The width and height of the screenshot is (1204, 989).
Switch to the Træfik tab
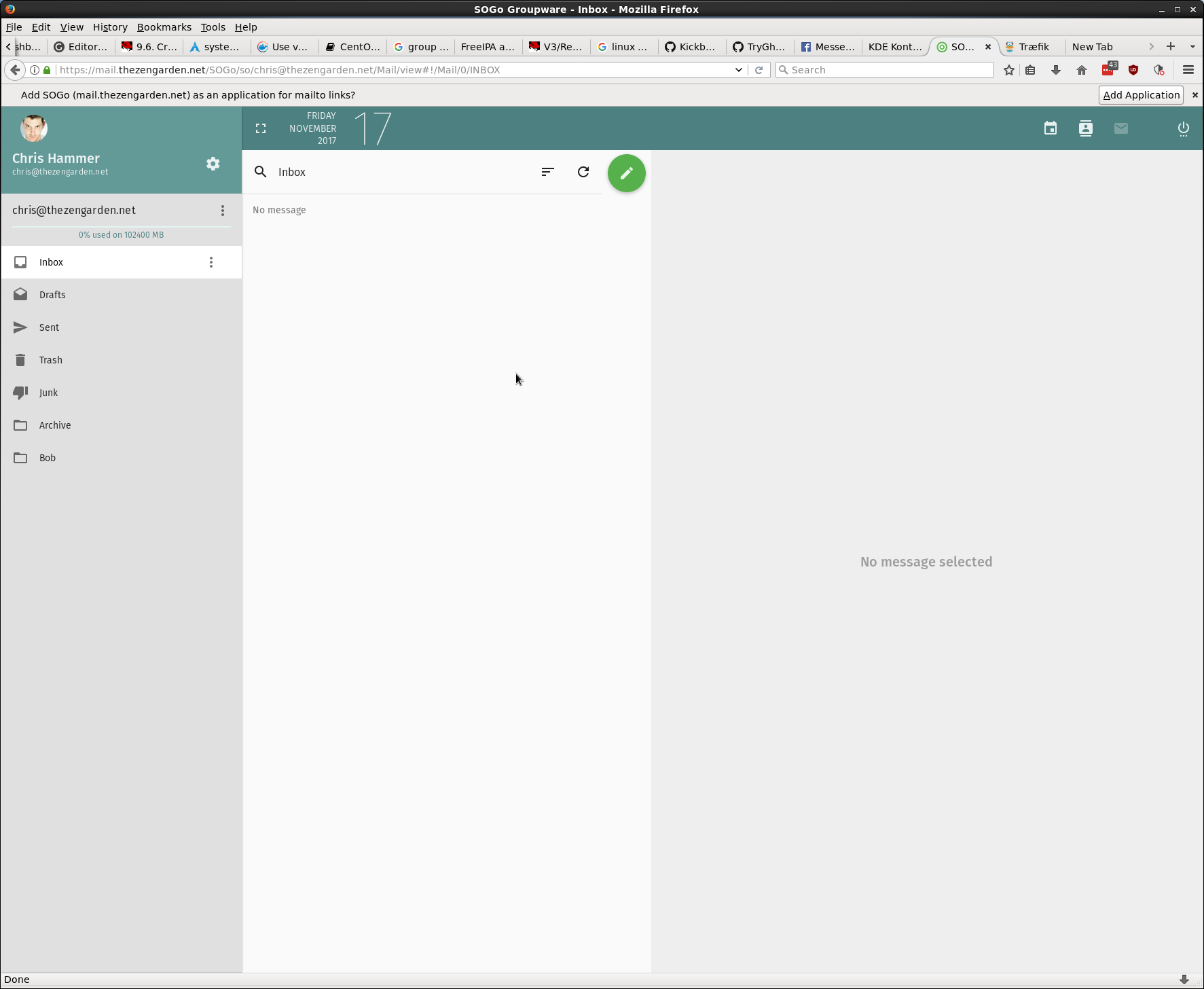pyautogui.click(x=1032, y=47)
